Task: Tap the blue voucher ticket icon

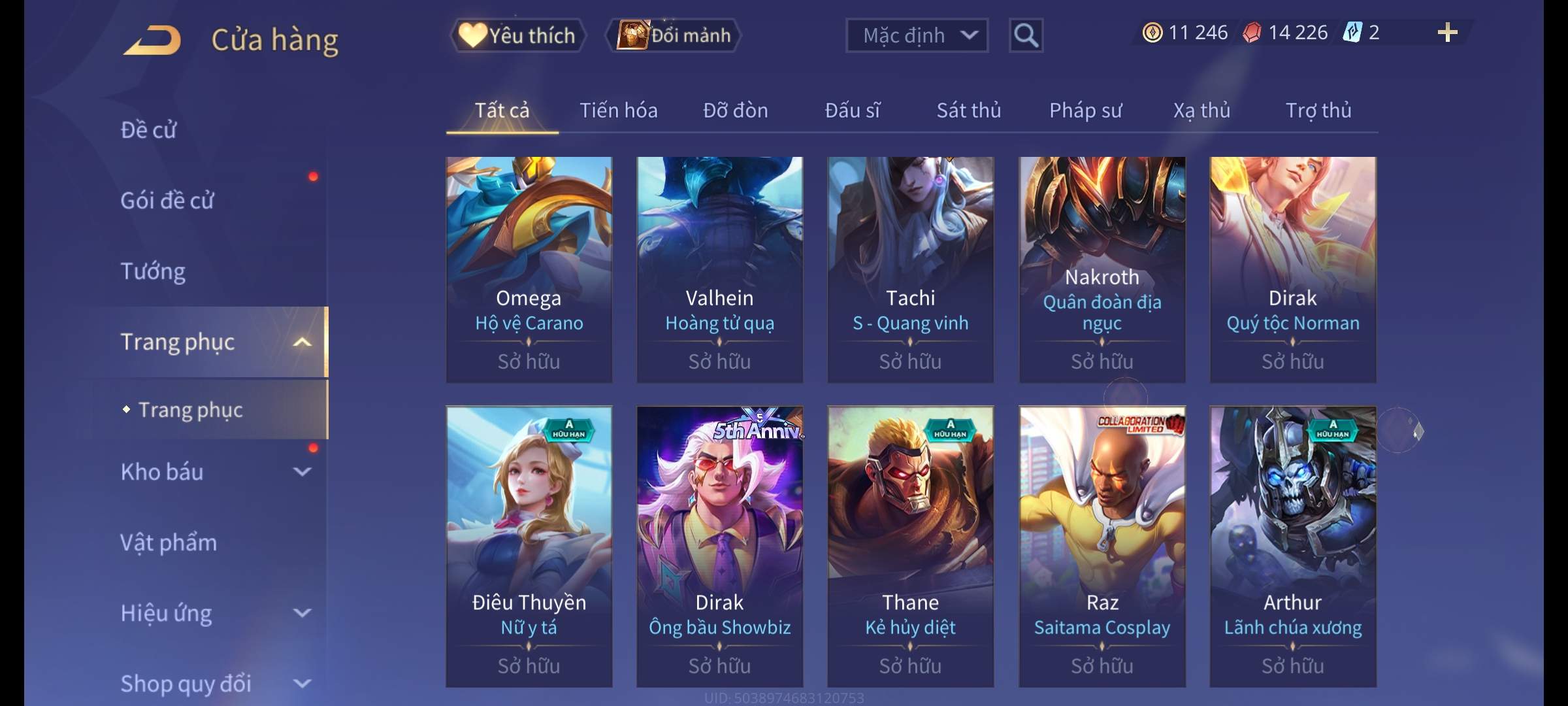Action: (1352, 33)
